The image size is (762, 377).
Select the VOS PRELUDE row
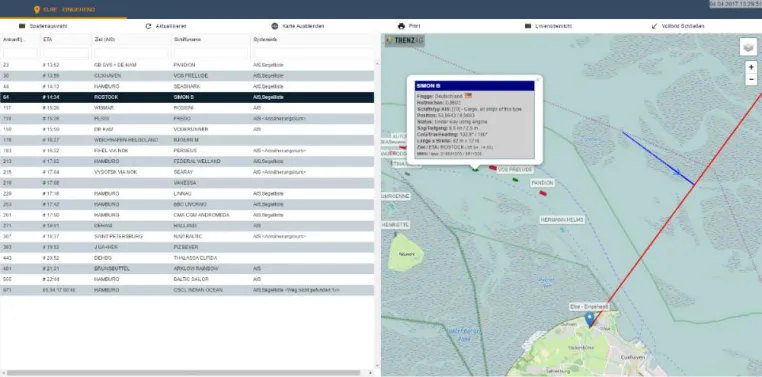187,76
